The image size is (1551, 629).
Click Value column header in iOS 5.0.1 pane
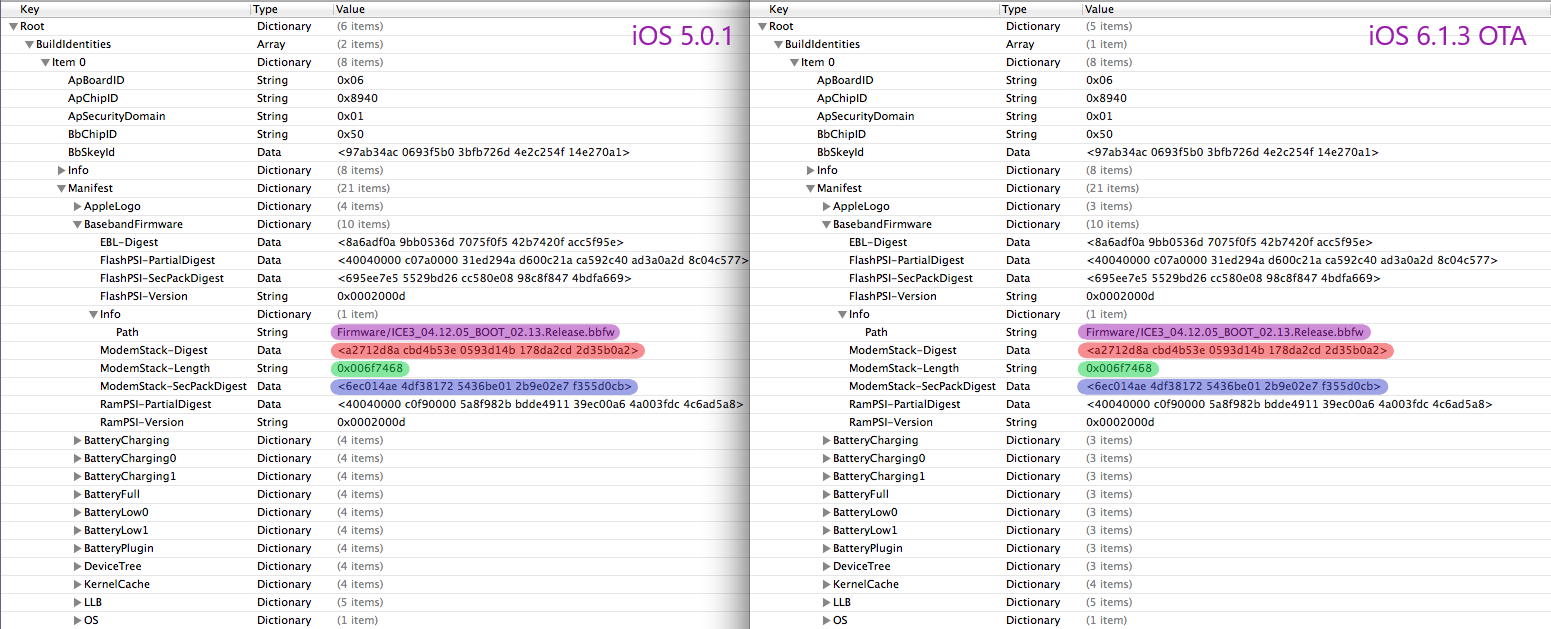541,8
